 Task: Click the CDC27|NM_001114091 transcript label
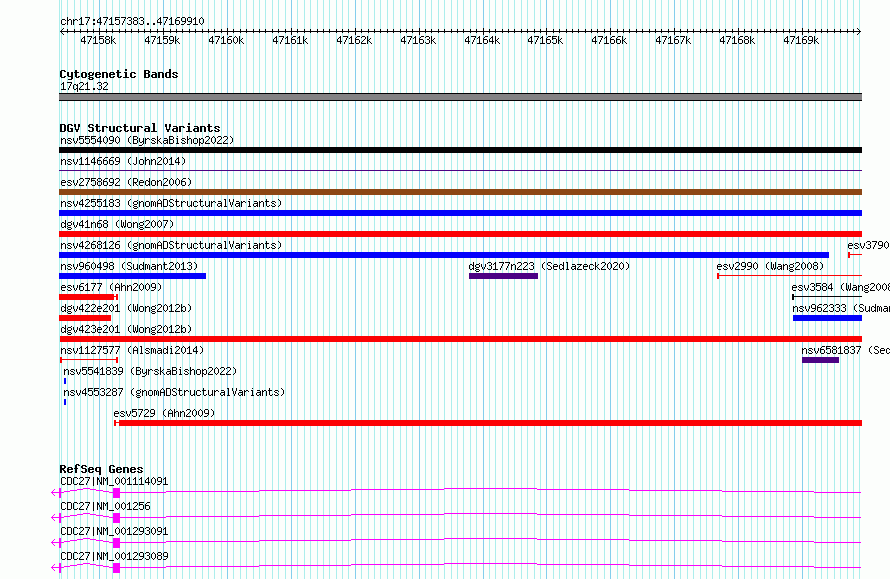tap(114, 481)
